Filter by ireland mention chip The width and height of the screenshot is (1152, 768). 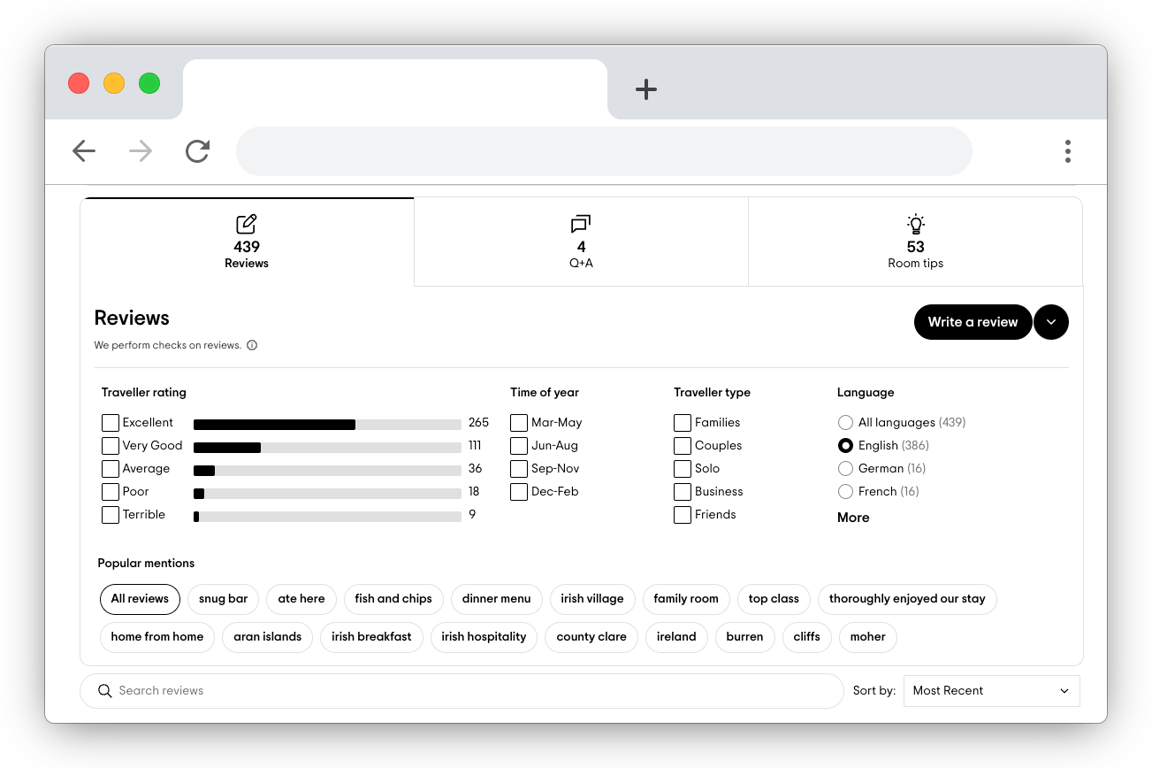tap(677, 637)
